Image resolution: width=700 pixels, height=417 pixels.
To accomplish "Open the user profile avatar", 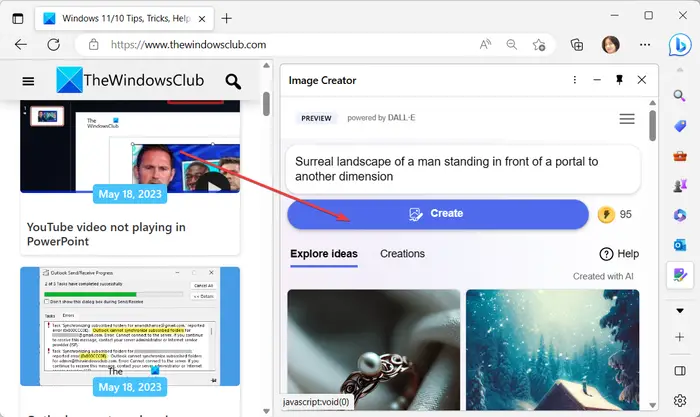I will 610,45.
